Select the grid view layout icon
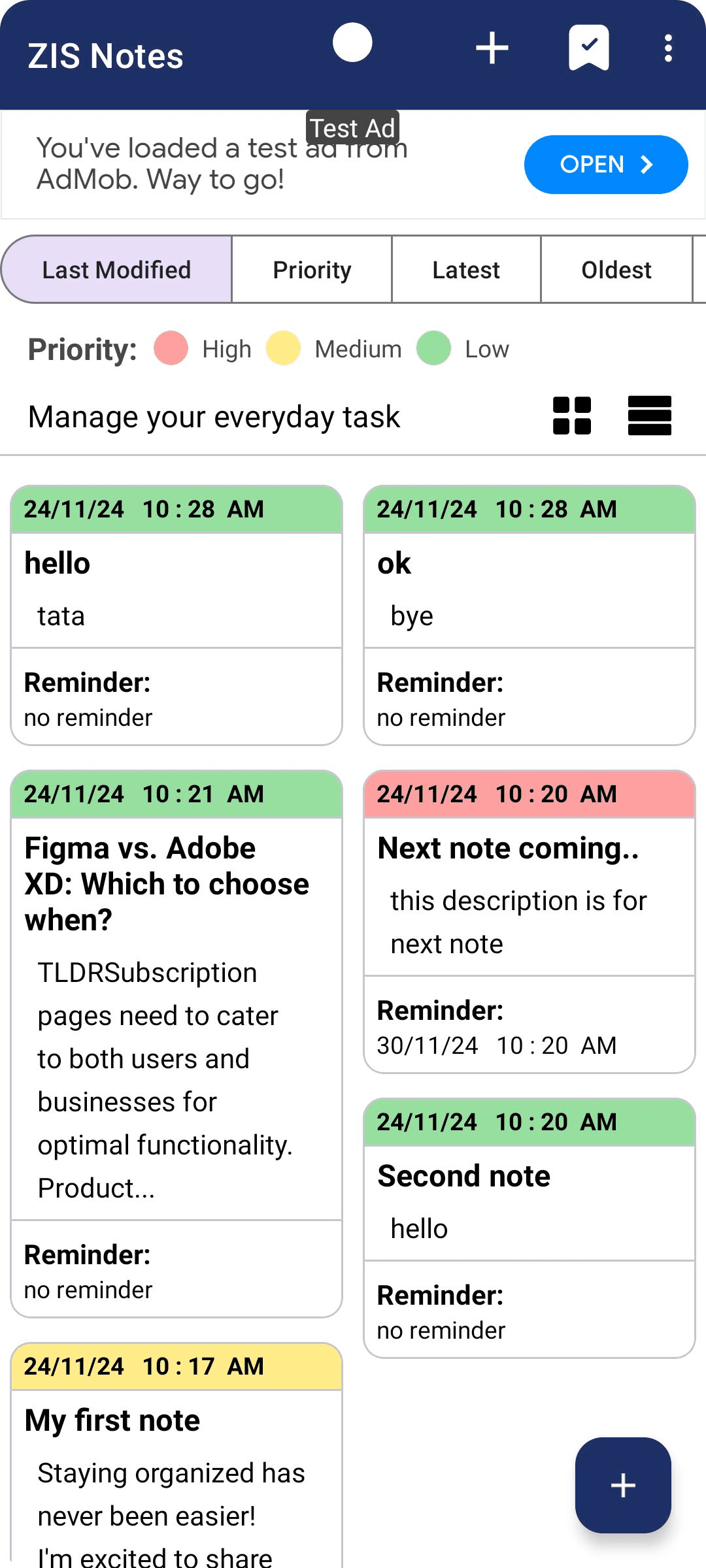The image size is (706, 1568). (572, 416)
